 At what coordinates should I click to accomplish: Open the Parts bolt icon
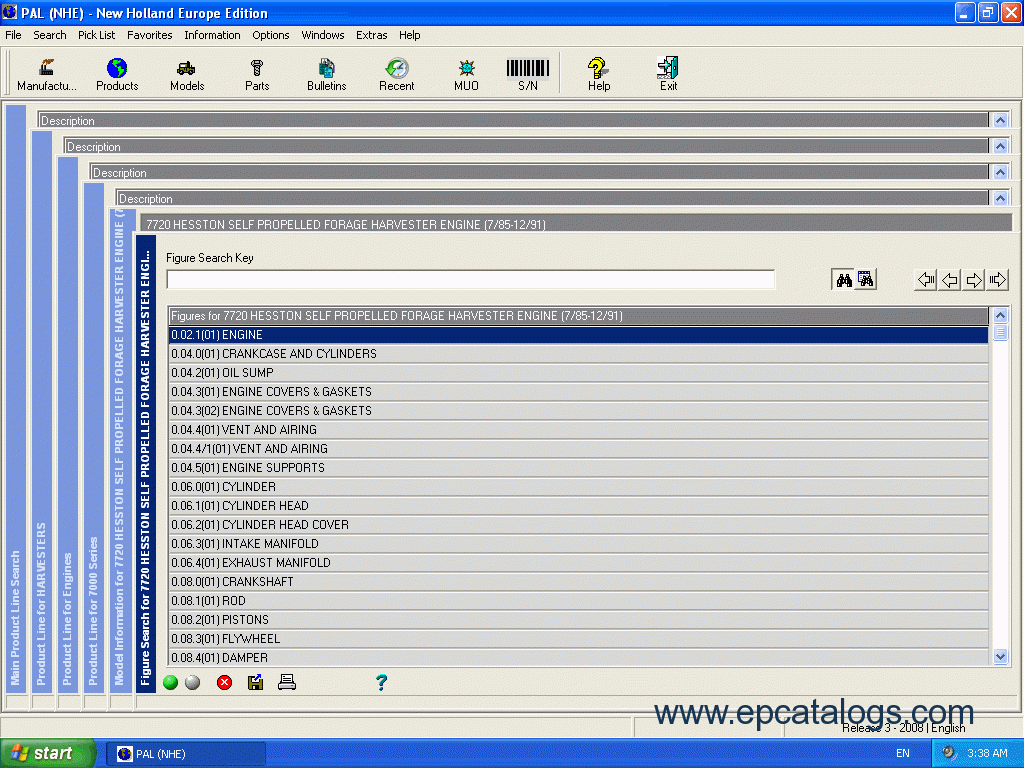[x=257, y=74]
